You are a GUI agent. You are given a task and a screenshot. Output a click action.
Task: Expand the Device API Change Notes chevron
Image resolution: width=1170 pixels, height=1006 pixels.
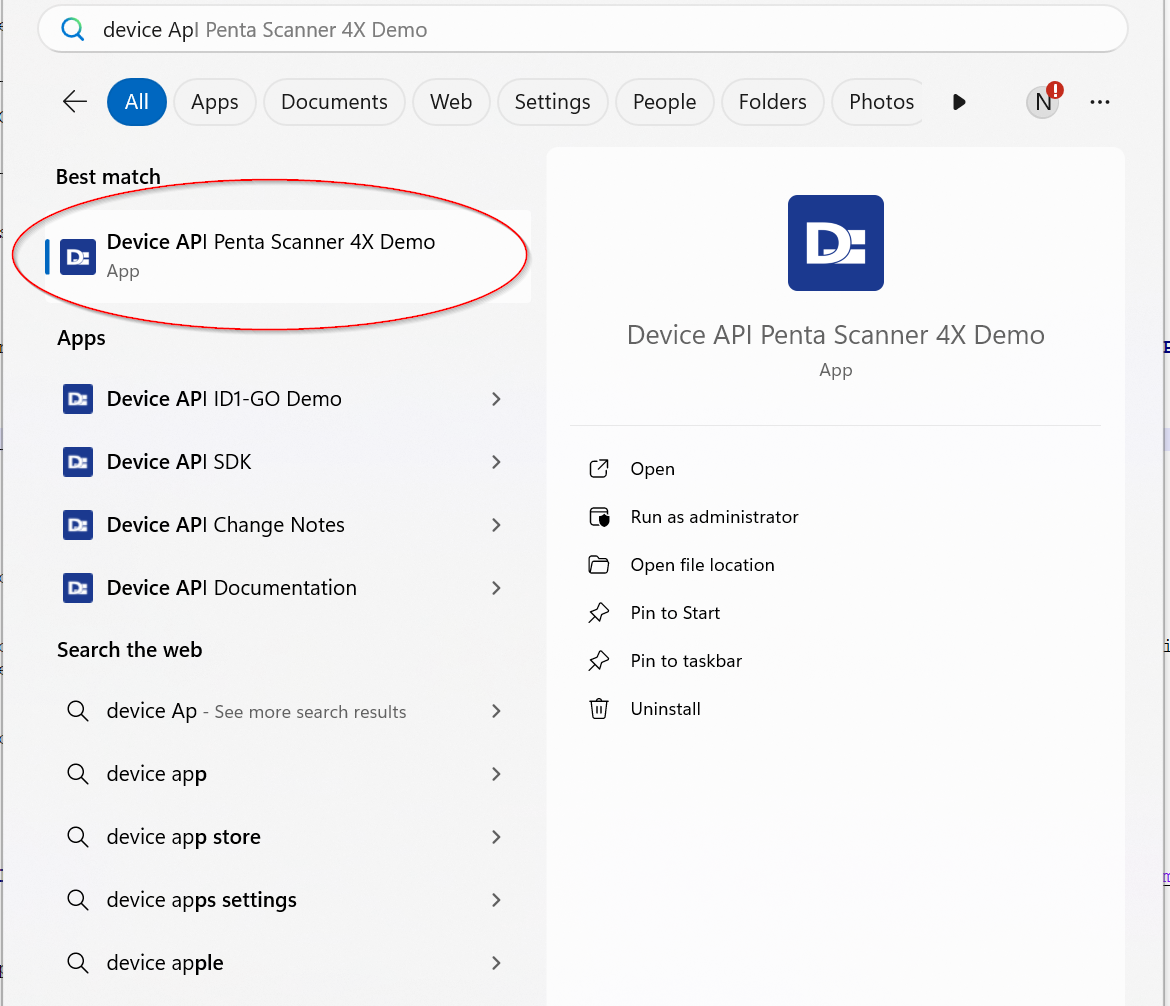tap(496, 525)
